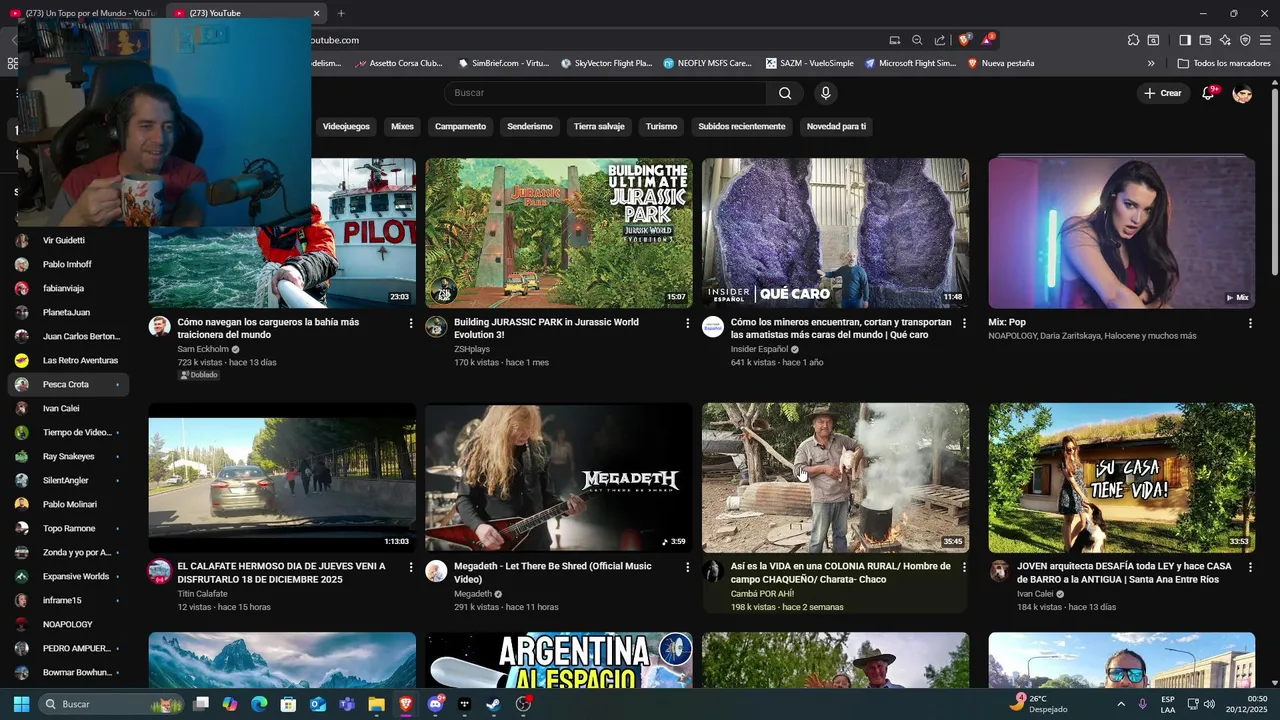The image size is (1280, 720).
Task: Open the browser extensions puzzle icon
Action: pos(1133,40)
